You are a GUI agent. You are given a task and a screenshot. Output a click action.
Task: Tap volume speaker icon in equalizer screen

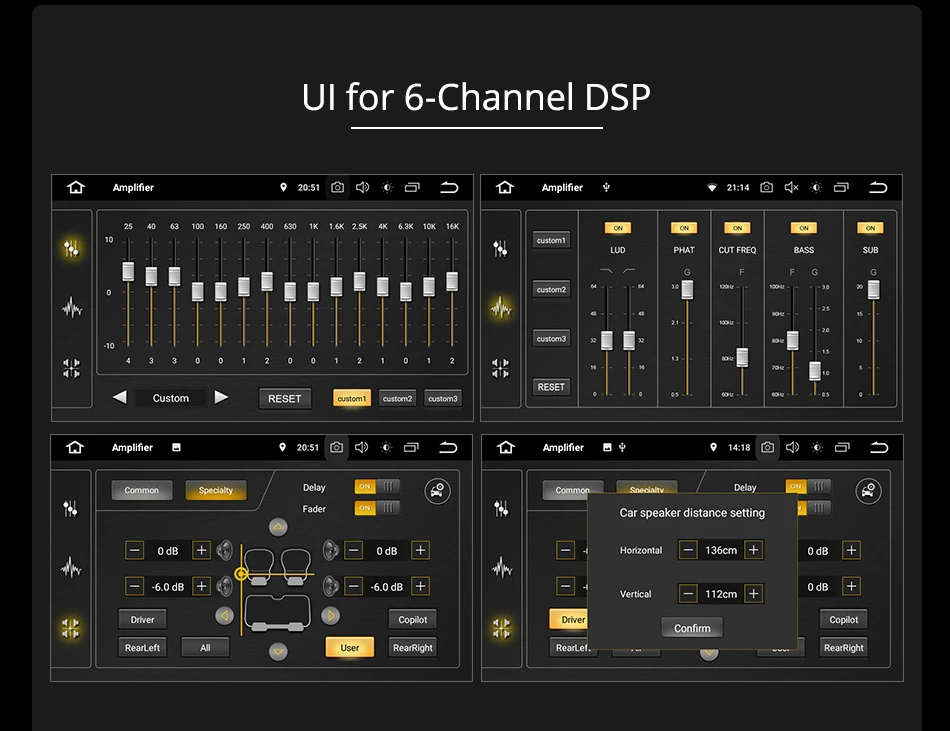362,187
